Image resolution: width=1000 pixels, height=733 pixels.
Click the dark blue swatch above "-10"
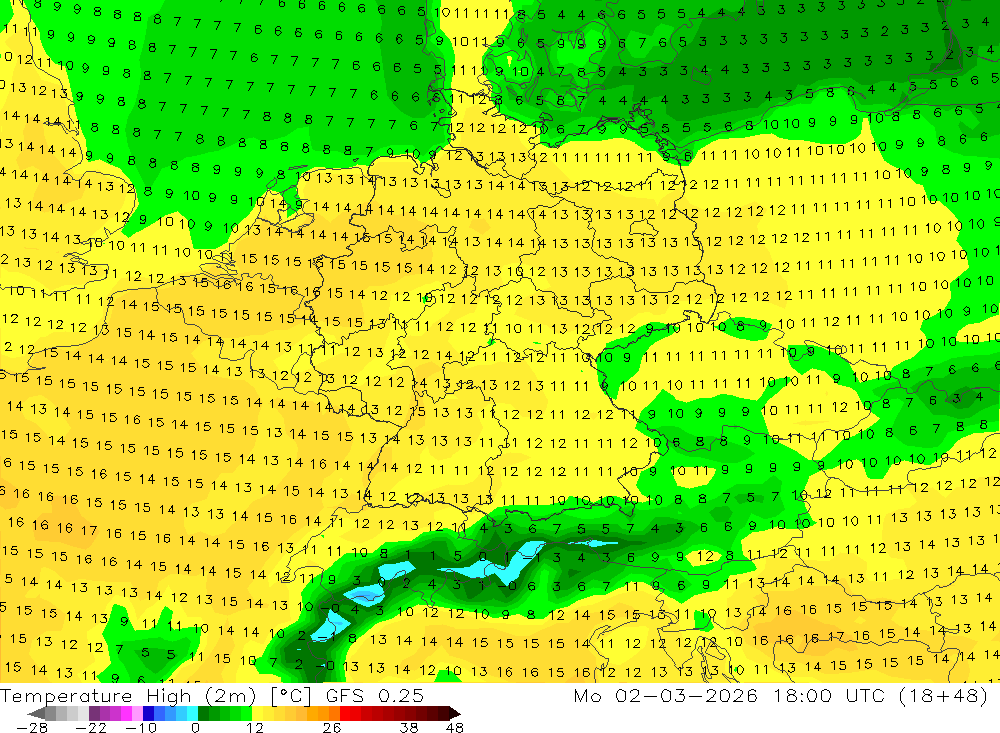coord(148,713)
